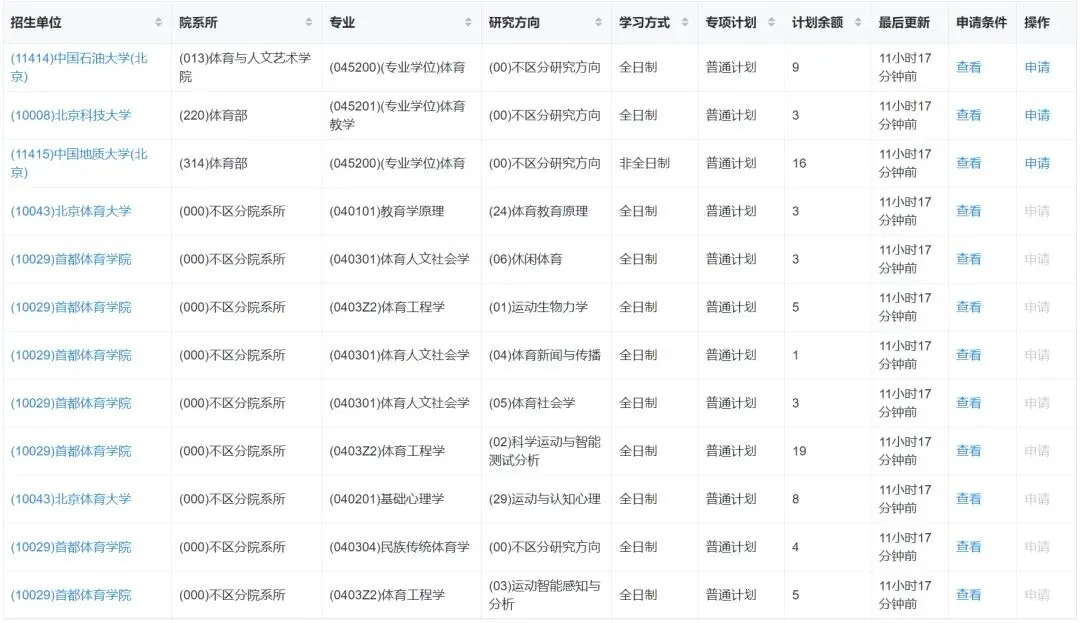The width and height of the screenshot is (1080, 623).
Task: Select the (013)体育与人文艺术学院 cell
Action: [x=245, y=67]
